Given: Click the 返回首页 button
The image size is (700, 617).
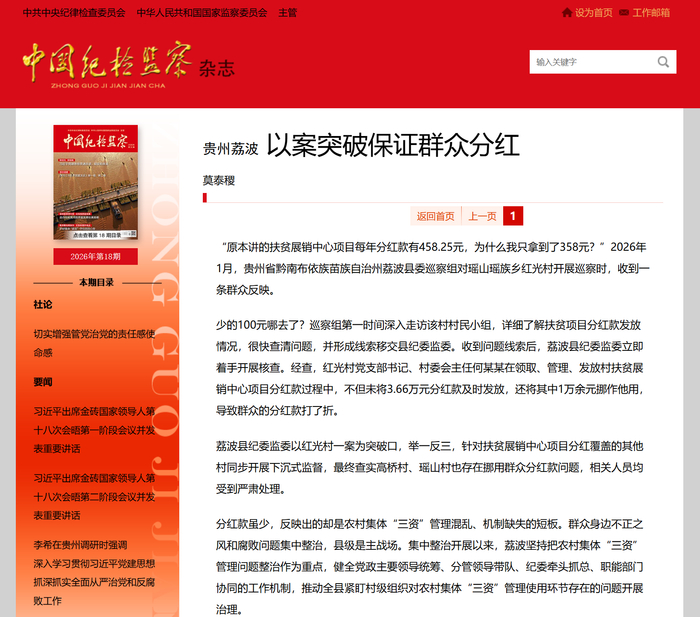Looking at the screenshot, I should (x=435, y=216).
